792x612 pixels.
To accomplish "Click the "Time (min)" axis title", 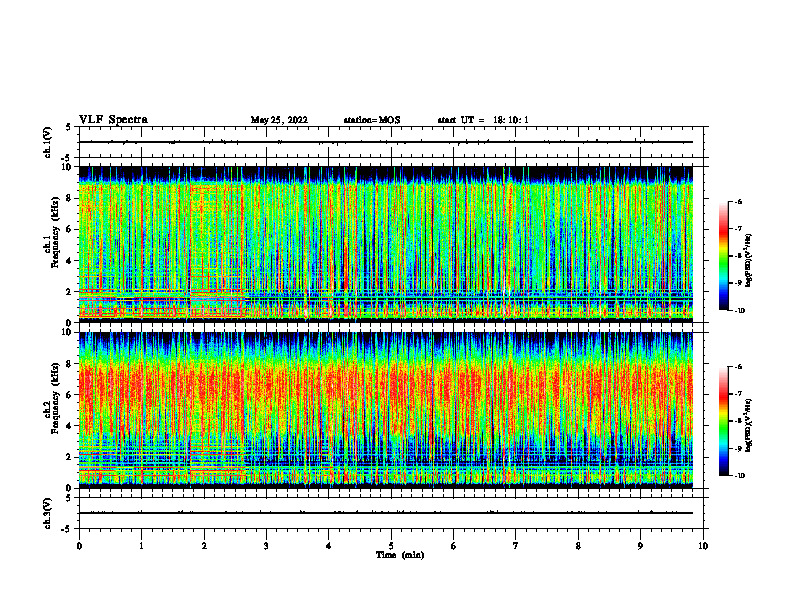I will [x=400, y=555].
